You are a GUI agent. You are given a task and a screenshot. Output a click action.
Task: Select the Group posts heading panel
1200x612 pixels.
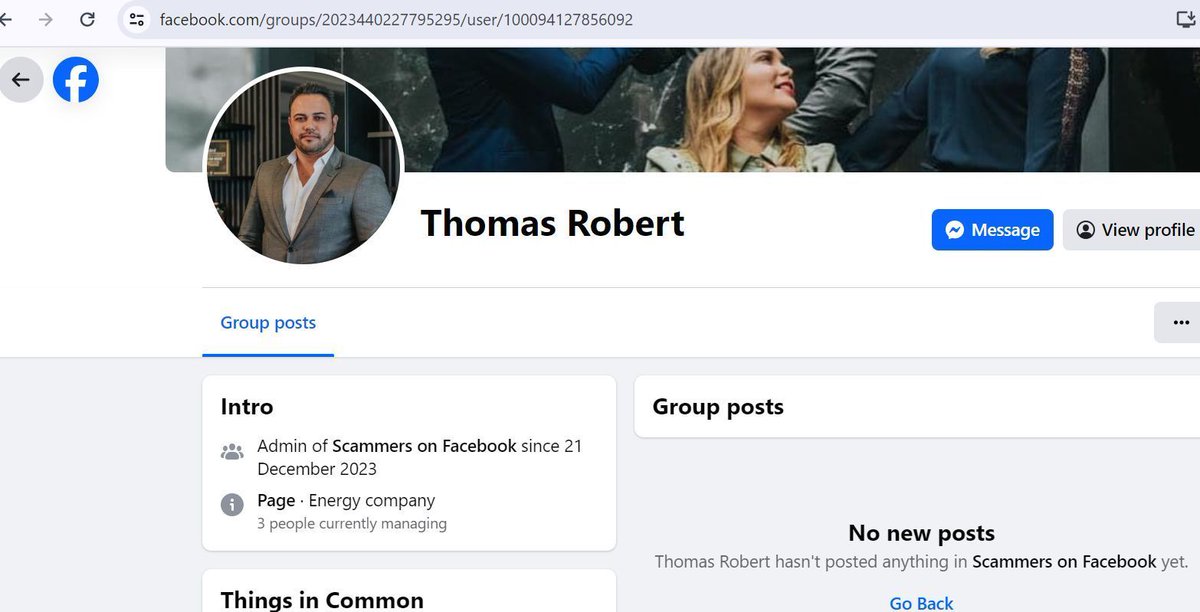(717, 407)
